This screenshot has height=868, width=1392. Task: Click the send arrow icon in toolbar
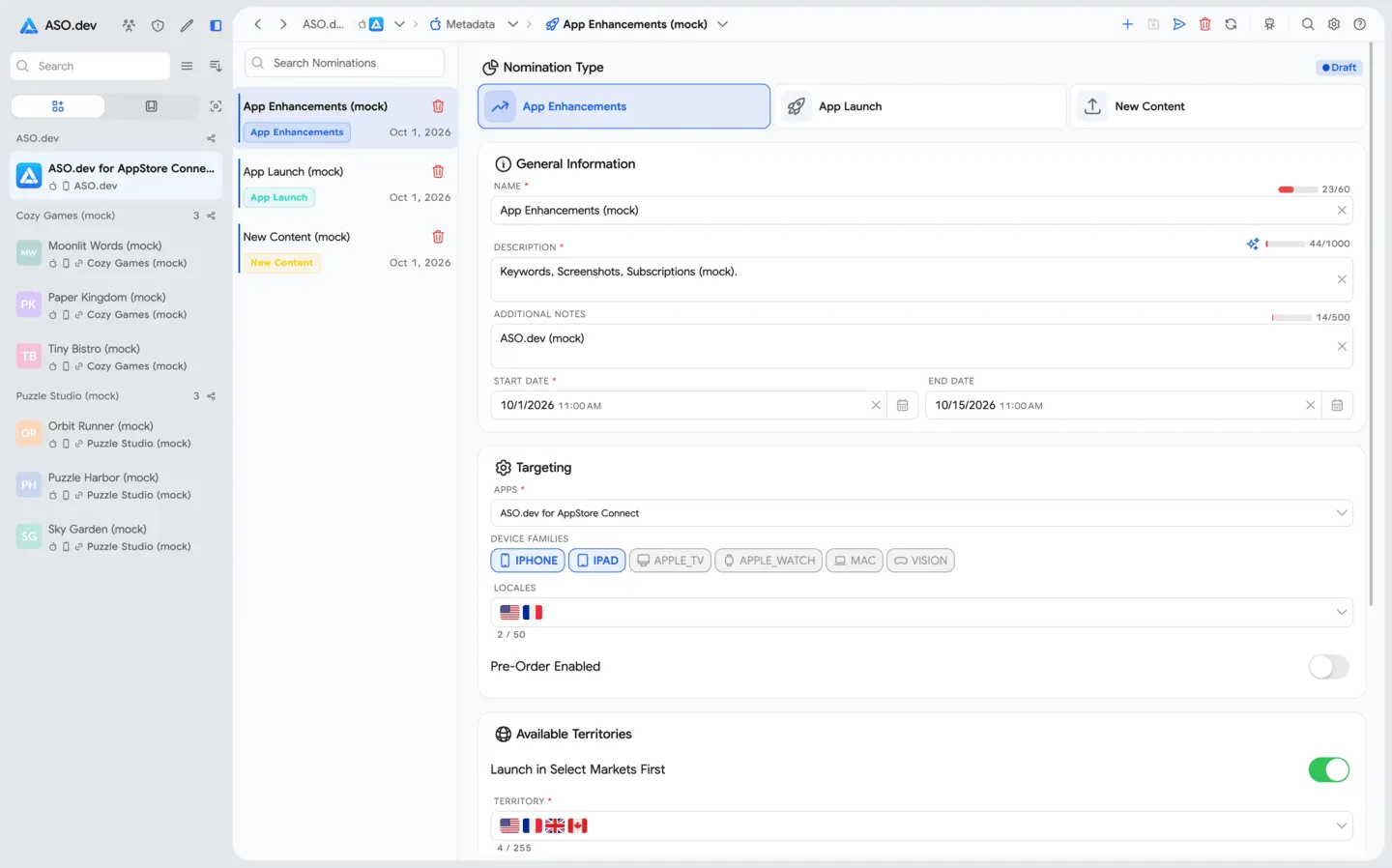tap(1179, 24)
